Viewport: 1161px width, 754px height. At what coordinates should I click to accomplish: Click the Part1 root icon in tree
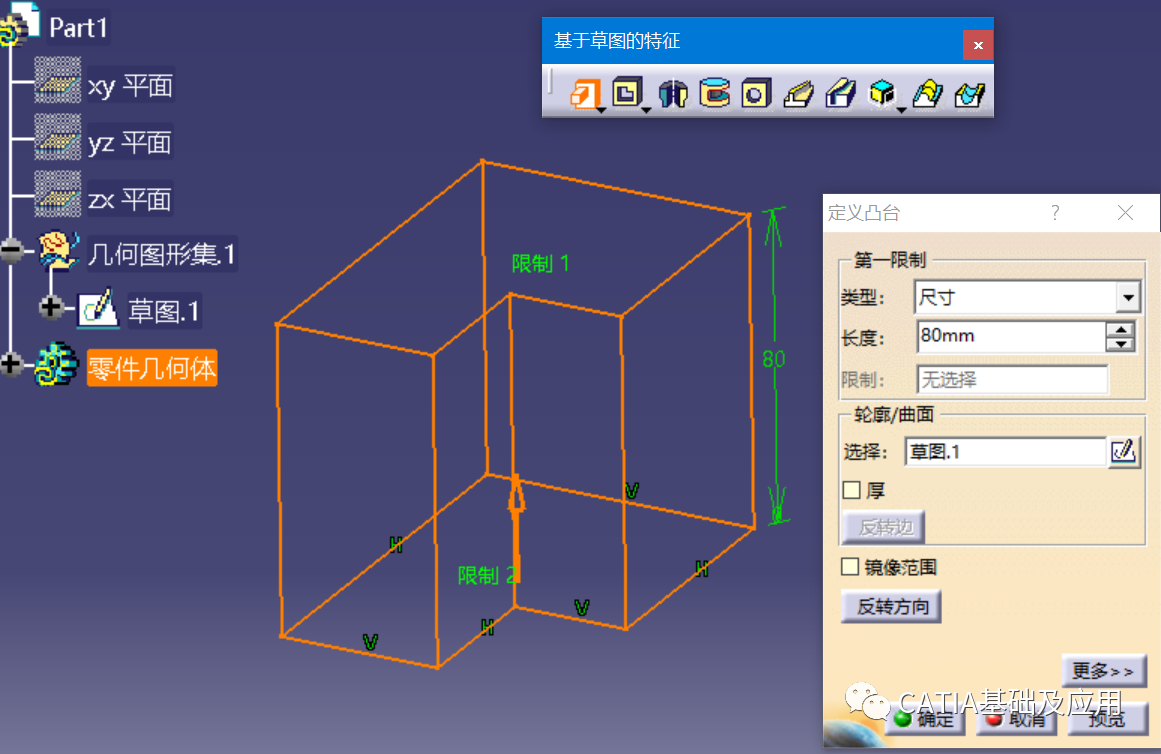(19, 24)
